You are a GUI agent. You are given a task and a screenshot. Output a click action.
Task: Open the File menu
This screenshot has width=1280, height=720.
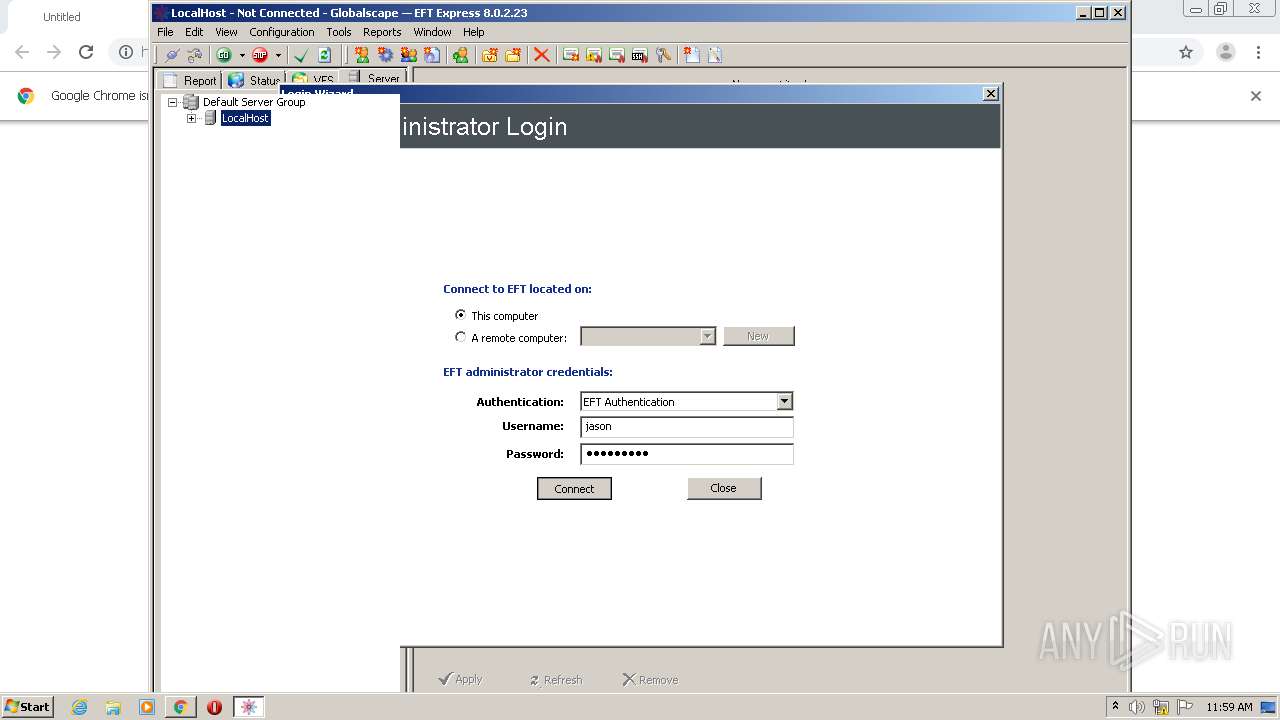pos(165,32)
